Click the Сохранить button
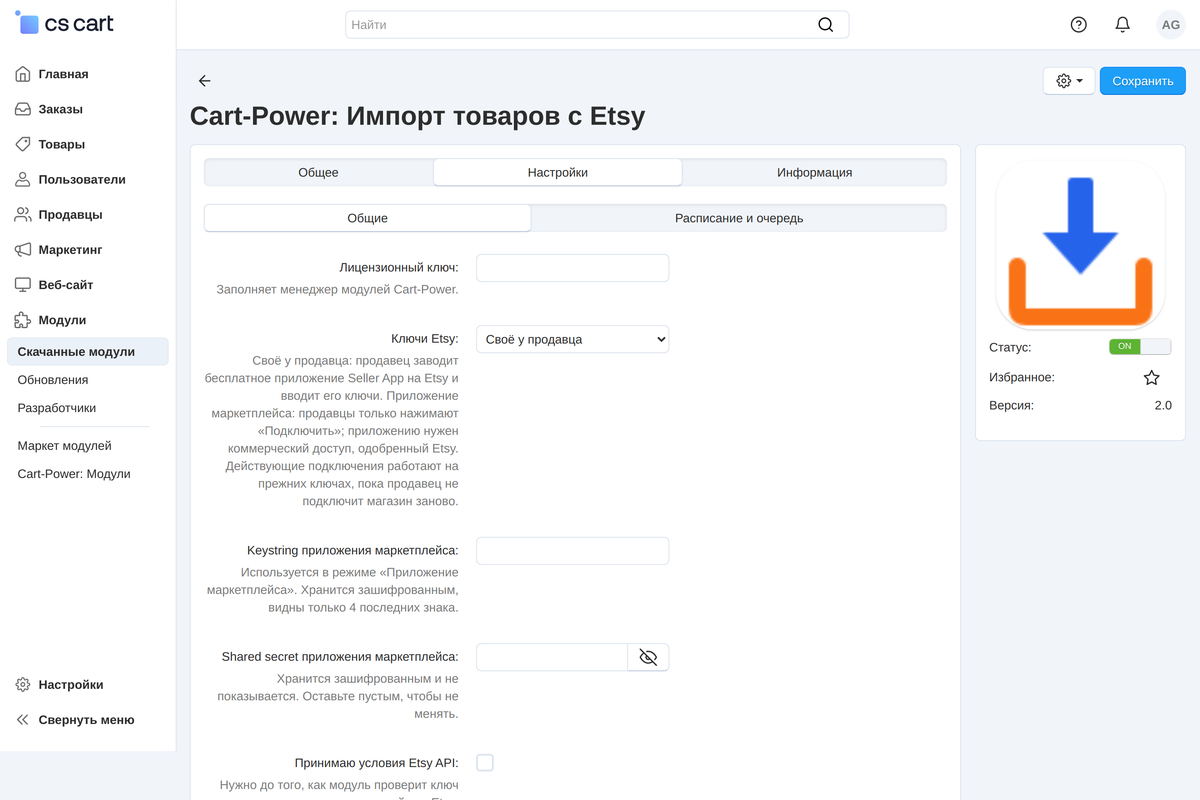Screen dimensions: 1200x800 point(1143,81)
